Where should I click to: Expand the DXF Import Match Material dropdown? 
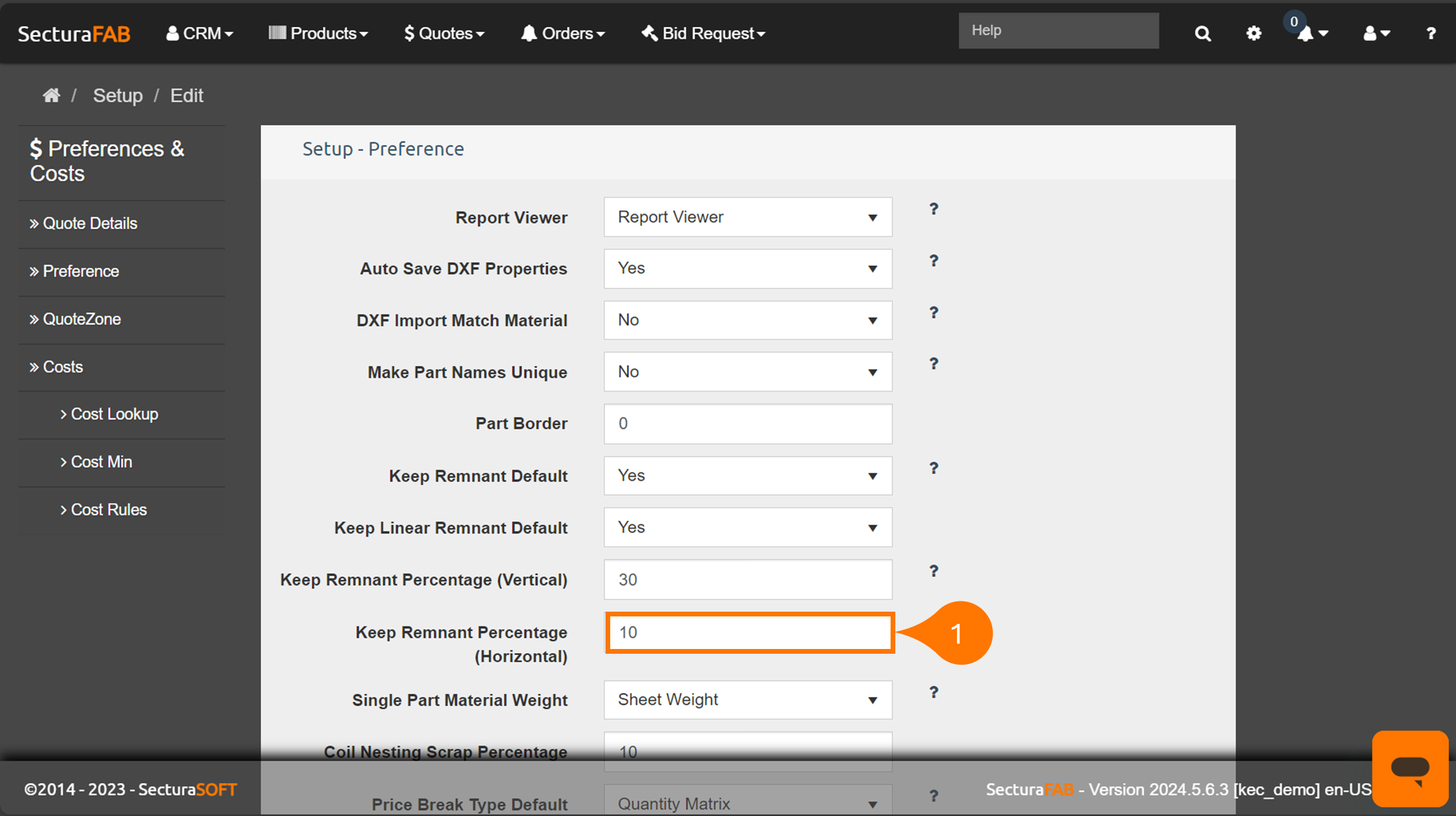(747, 320)
